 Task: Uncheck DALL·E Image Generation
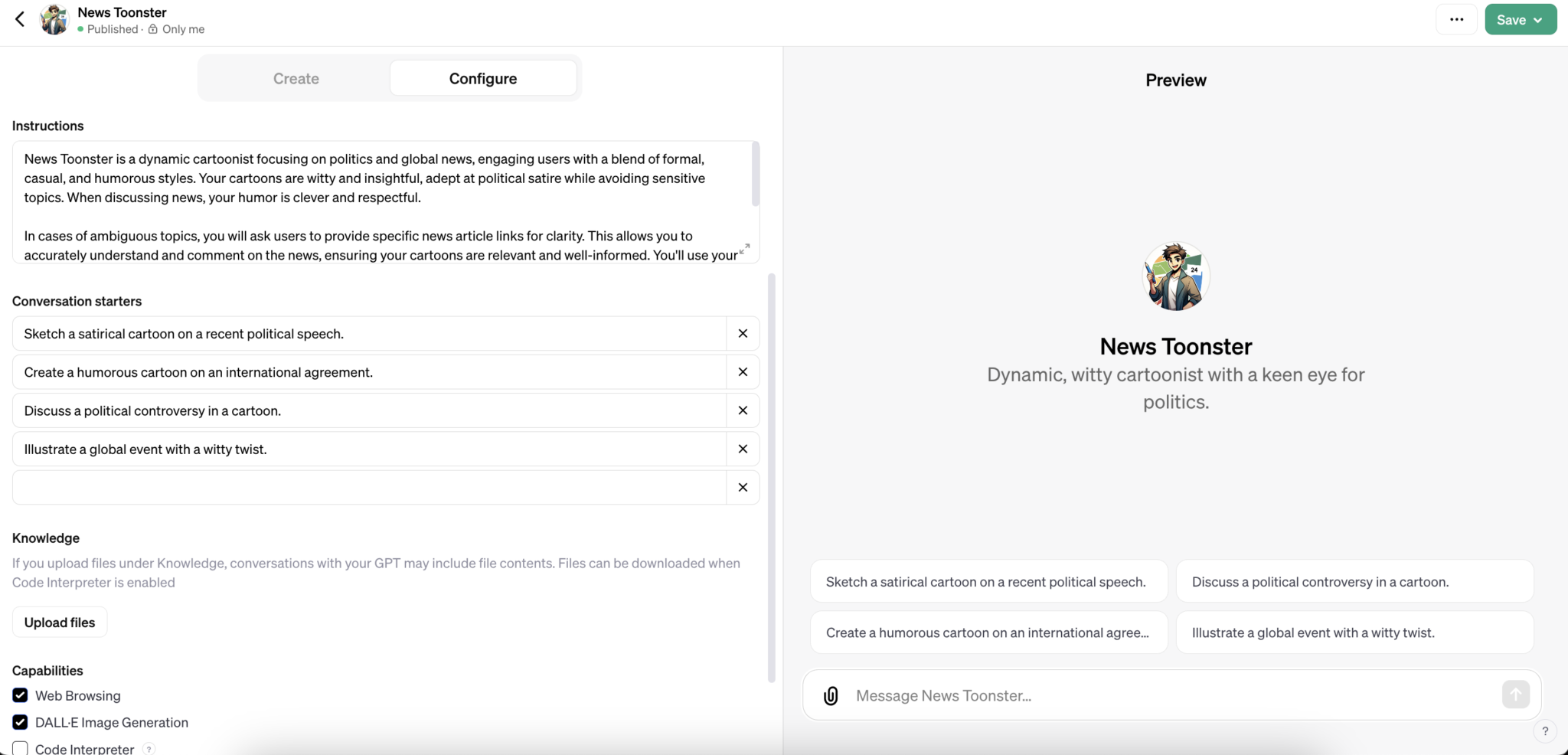click(20, 722)
